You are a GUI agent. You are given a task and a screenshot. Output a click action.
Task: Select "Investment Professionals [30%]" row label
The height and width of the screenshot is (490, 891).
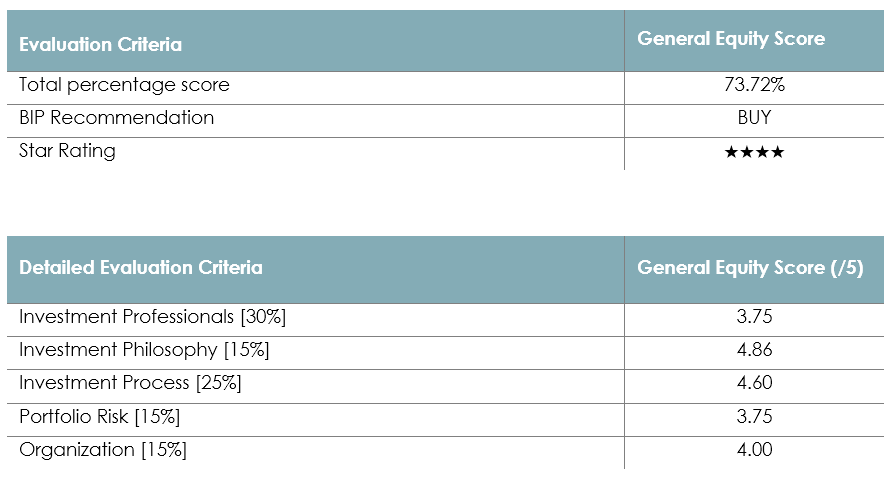pyautogui.click(x=153, y=317)
